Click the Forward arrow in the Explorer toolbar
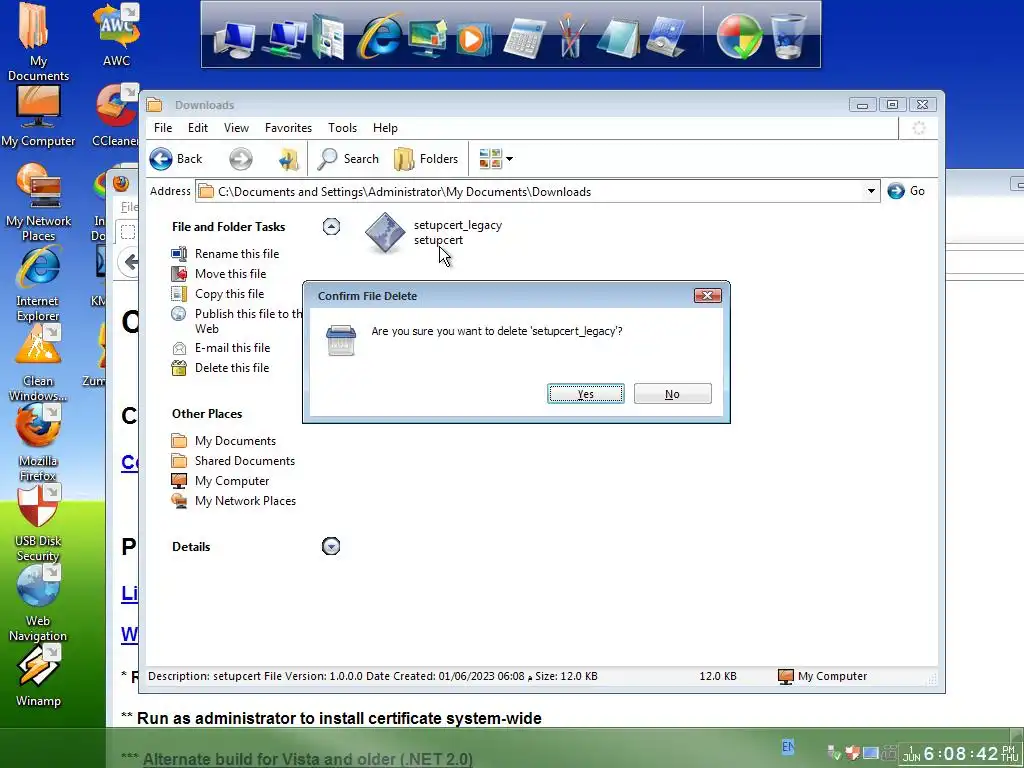 click(x=240, y=159)
